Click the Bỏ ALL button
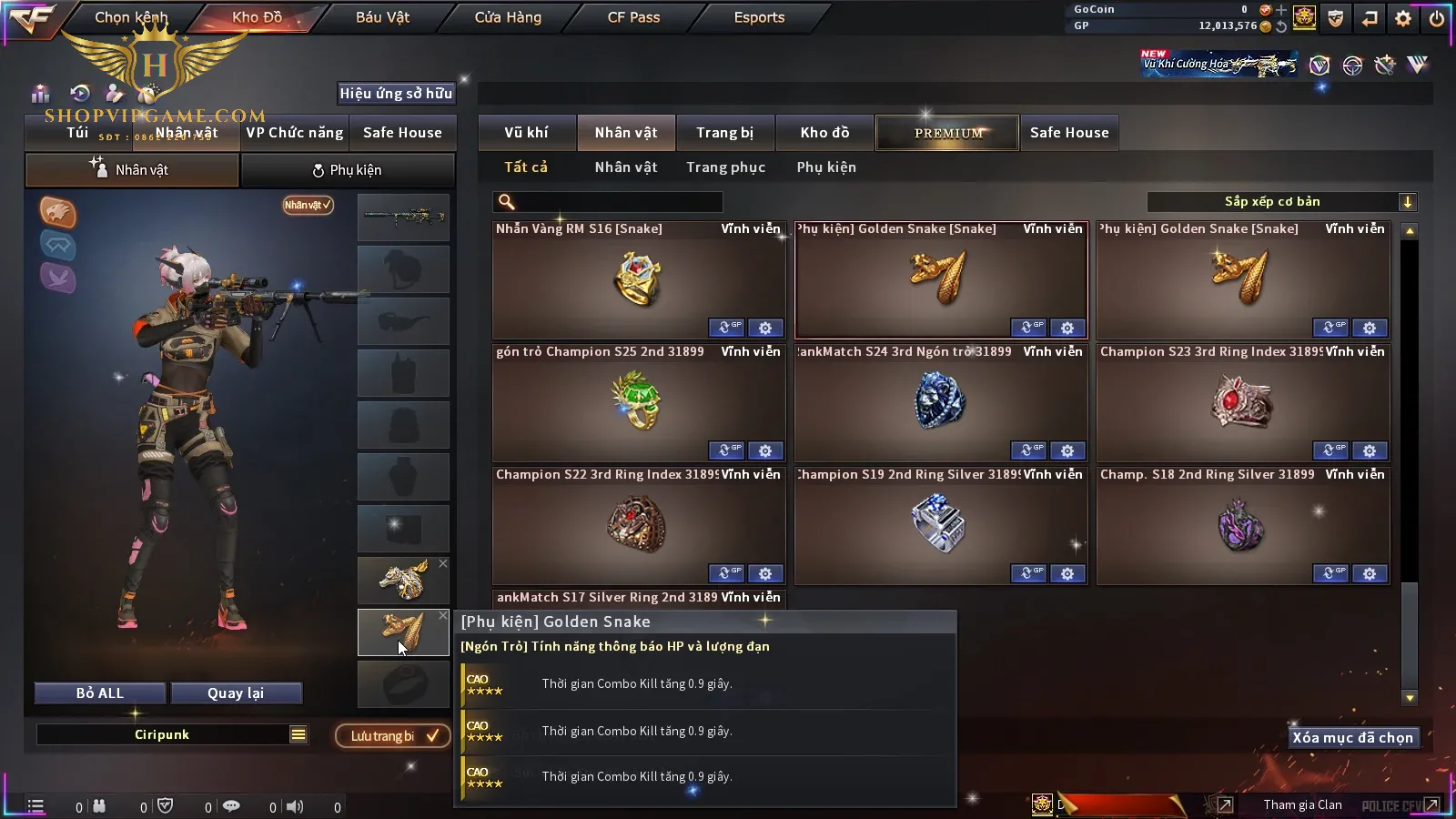Screen dimensions: 1456x819 100,693
